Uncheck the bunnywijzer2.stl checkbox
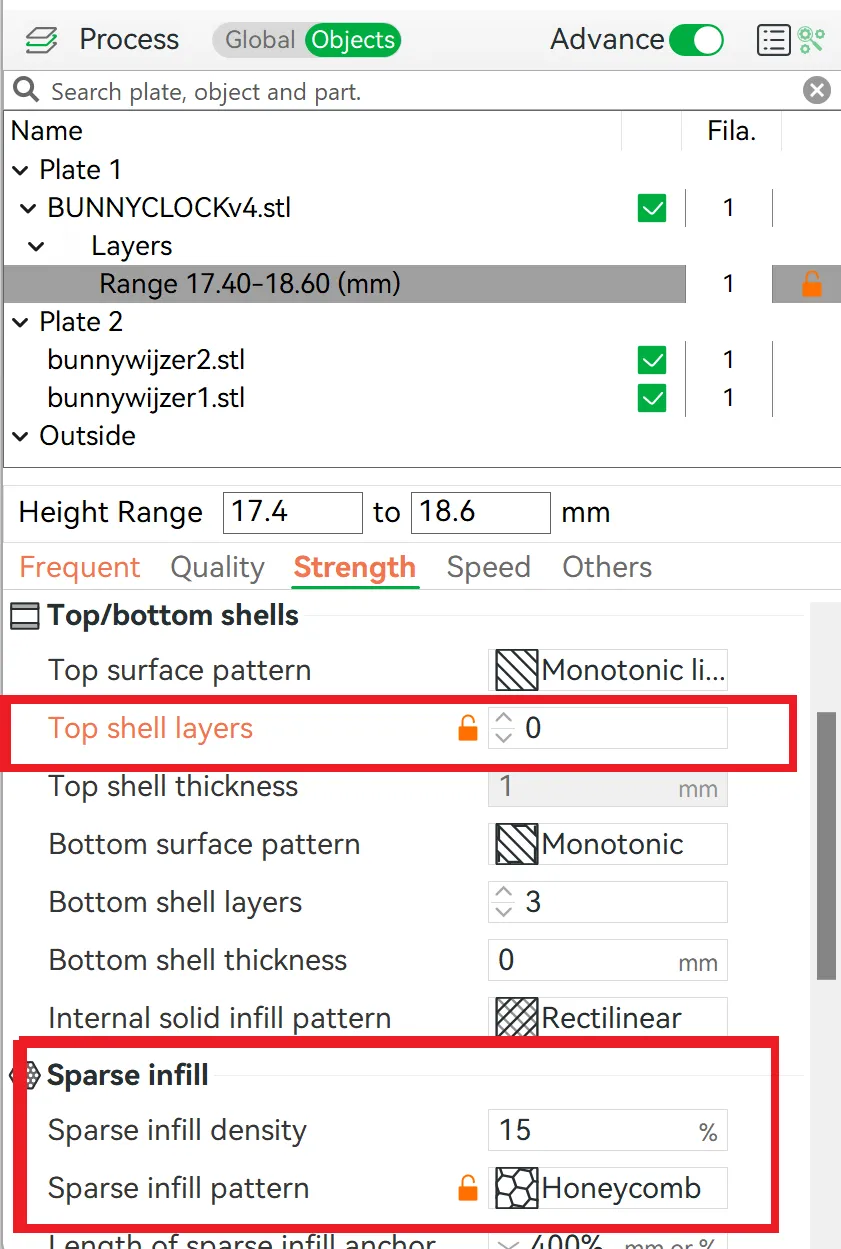841x1249 pixels. (x=652, y=360)
